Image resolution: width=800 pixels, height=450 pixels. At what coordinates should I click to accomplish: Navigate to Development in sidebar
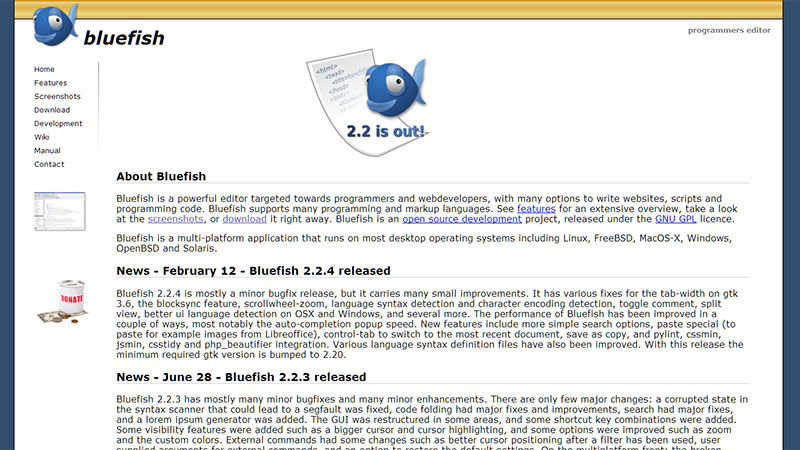[58, 123]
